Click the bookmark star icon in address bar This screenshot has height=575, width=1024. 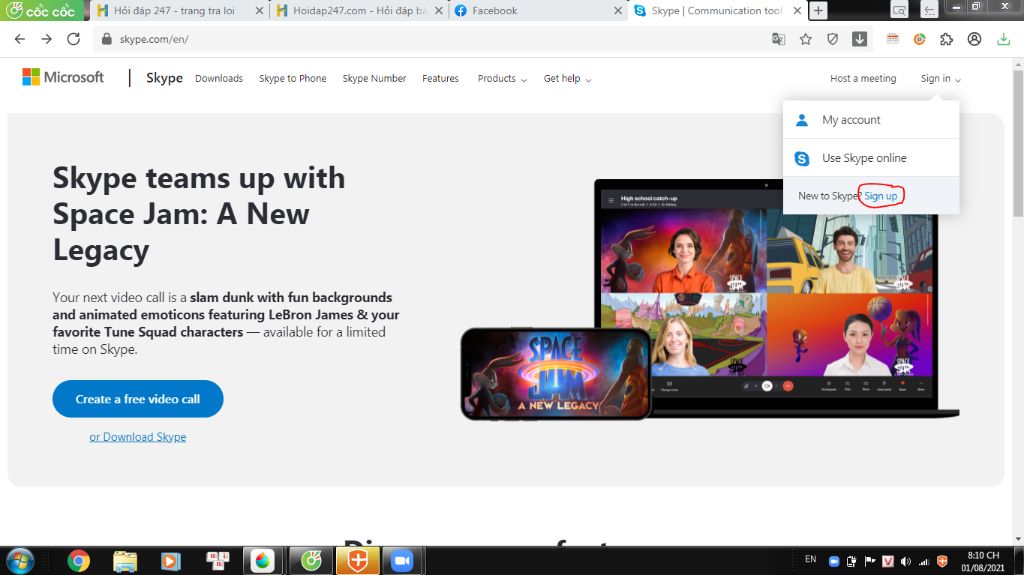[805, 39]
